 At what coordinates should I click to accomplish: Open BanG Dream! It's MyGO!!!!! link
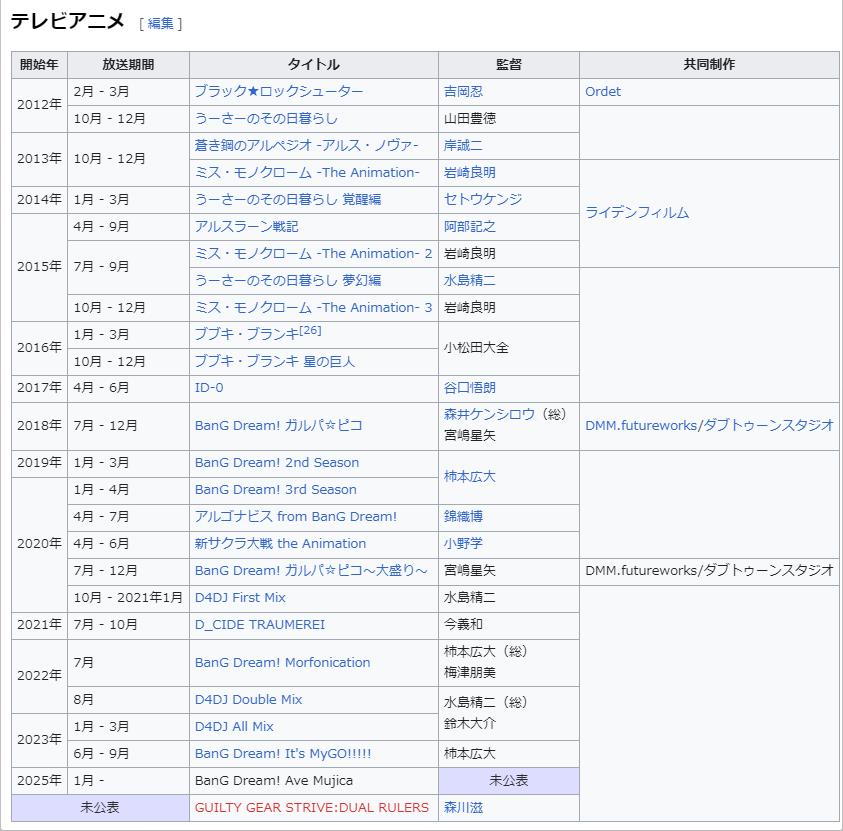[283, 754]
